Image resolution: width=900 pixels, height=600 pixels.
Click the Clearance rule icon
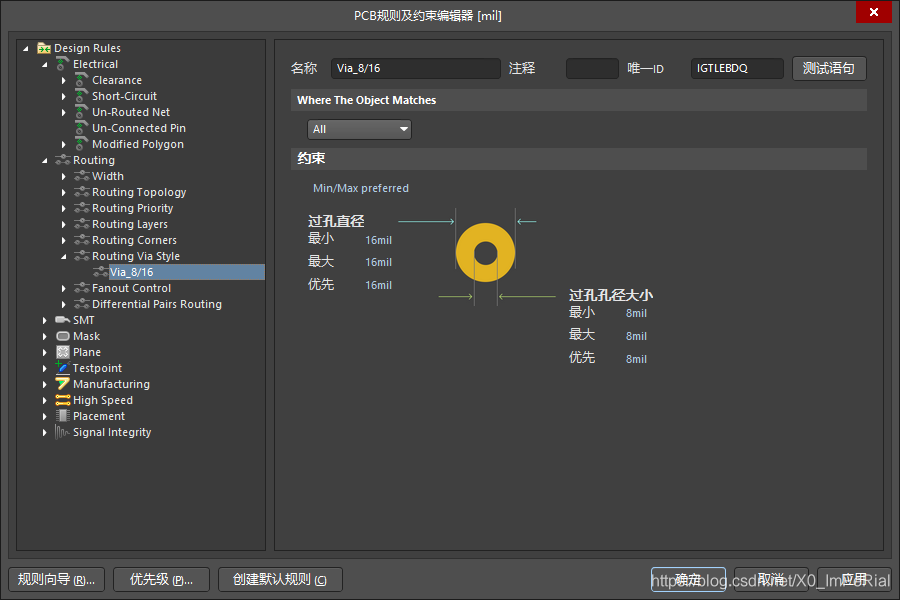tap(82, 80)
